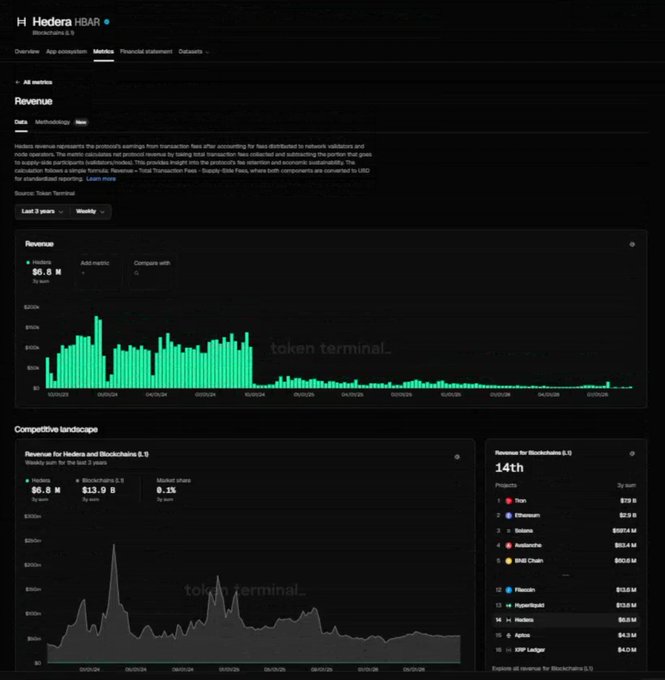This screenshot has width=665, height=680.
Task: Click the Tron logo icon
Action: pos(509,501)
